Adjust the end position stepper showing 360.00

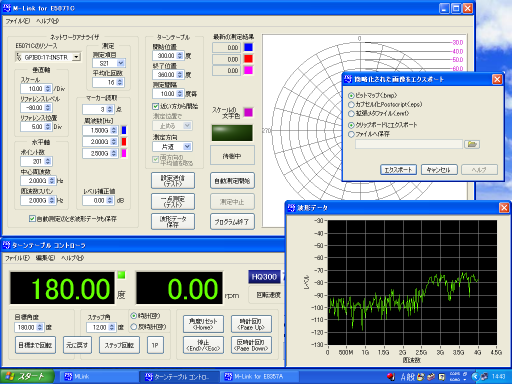(180, 74)
